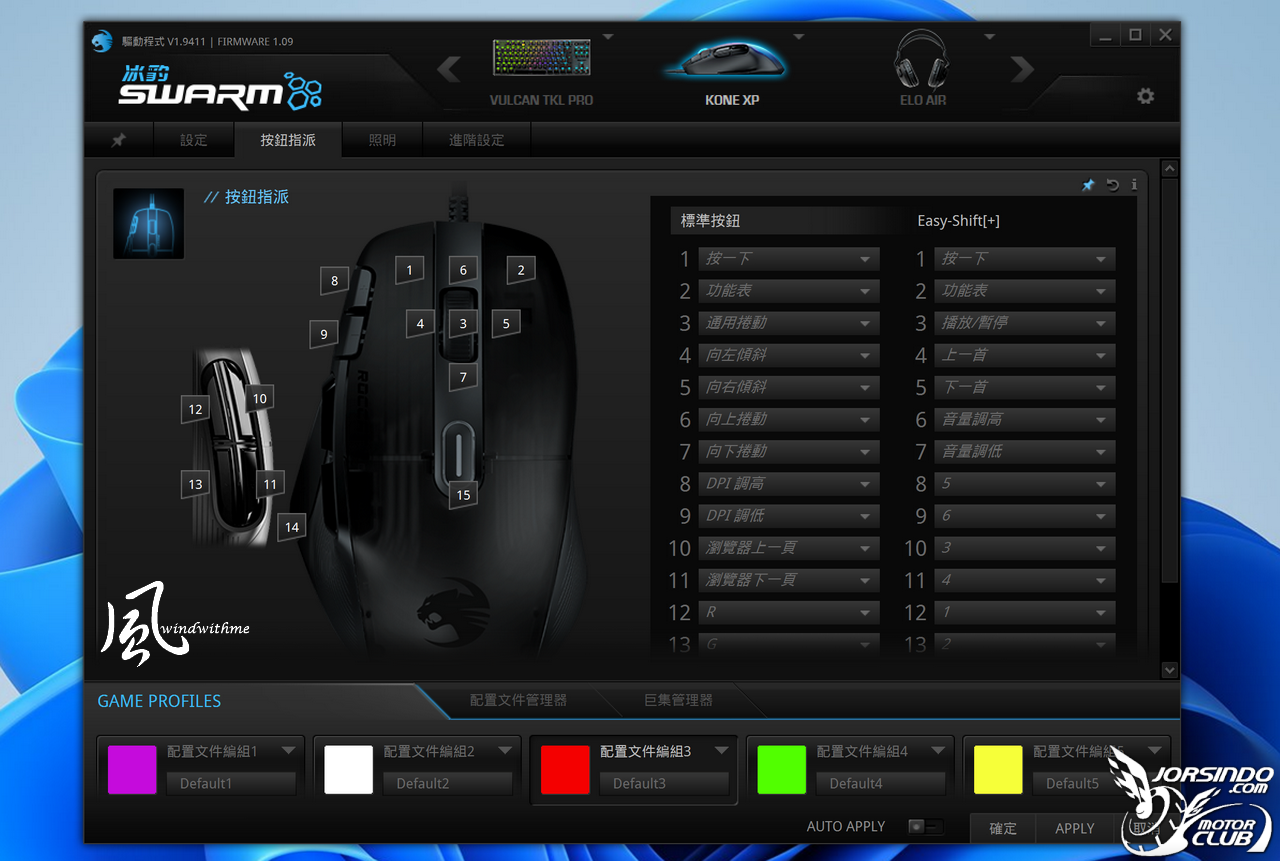Go to previous device with left arrow
Screen dimensions: 1280x861
tap(449, 69)
